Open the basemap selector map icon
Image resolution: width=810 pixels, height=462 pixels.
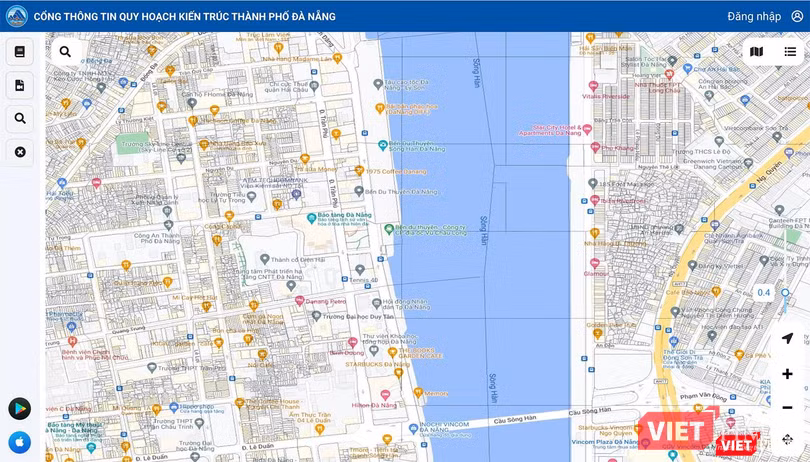point(757,52)
